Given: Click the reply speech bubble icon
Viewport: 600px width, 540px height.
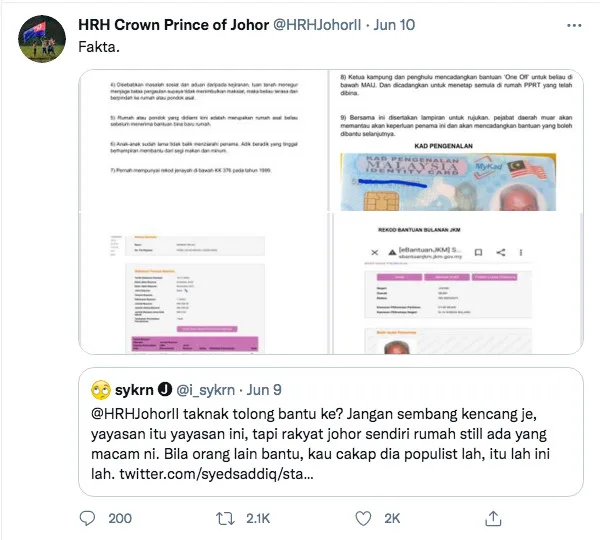Looking at the screenshot, I should [87, 518].
